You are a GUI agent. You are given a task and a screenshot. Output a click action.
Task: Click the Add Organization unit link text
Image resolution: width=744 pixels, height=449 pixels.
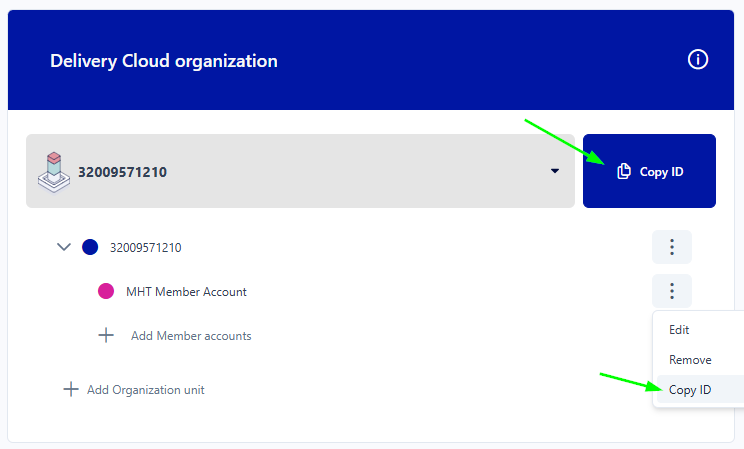pyautogui.click(x=146, y=390)
